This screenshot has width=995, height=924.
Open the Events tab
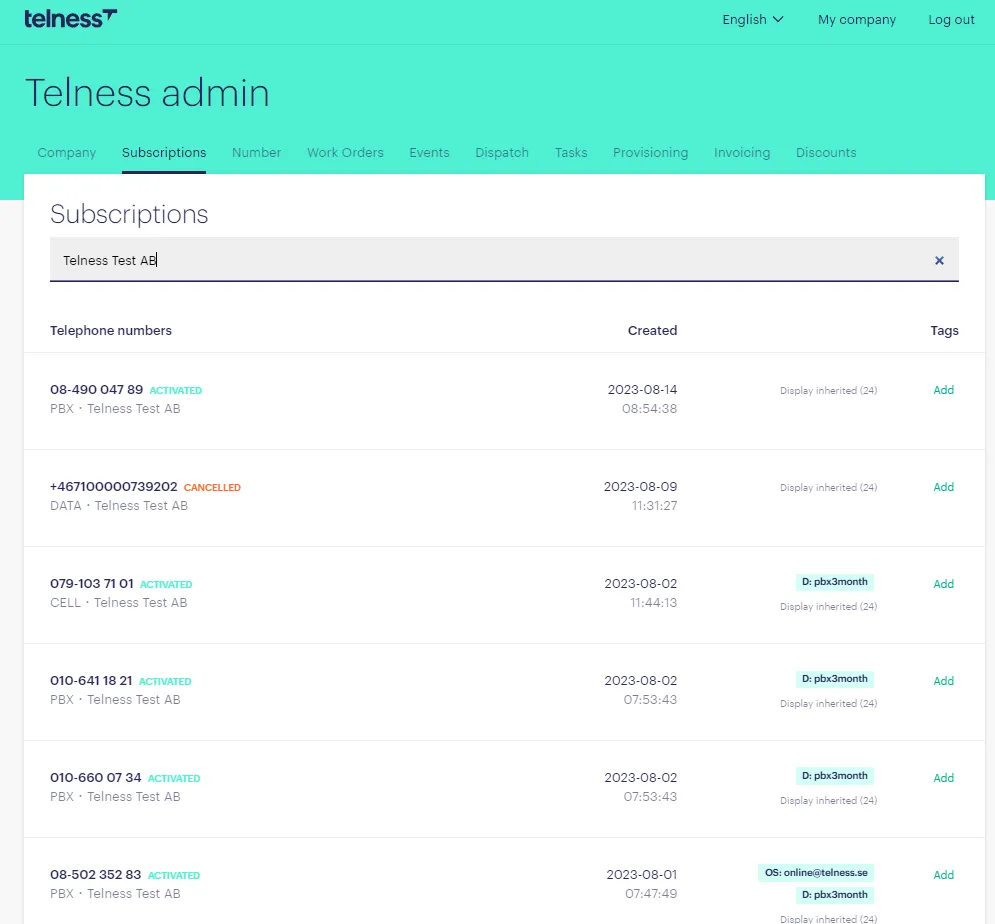click(429, 152)
